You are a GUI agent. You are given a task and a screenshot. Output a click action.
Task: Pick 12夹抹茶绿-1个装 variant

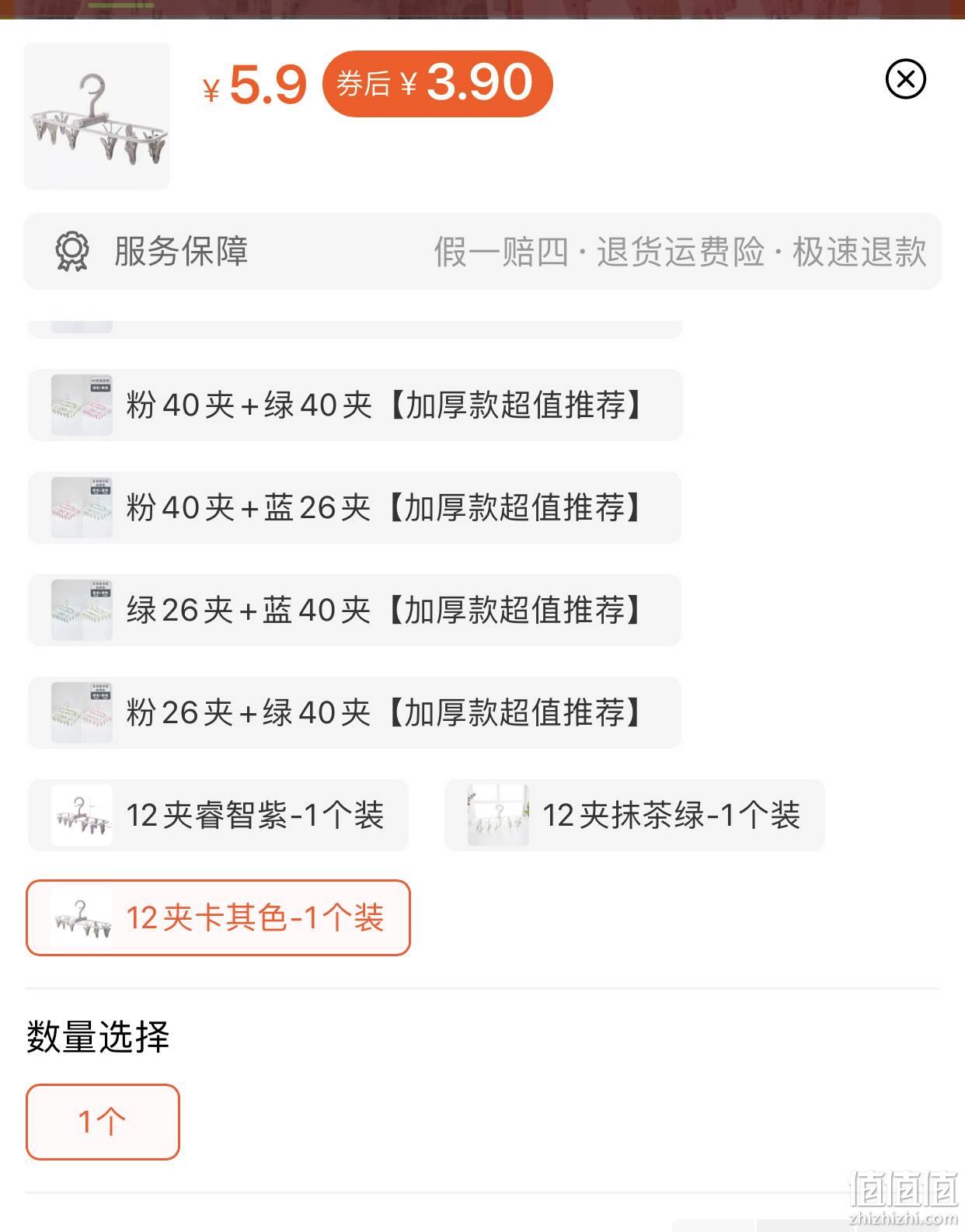(635, 816)
